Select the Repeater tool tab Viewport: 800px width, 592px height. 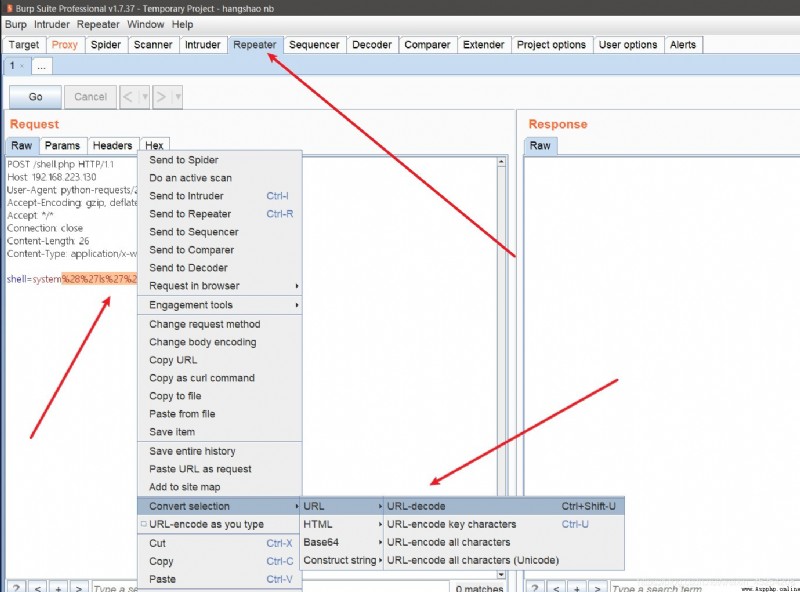click(x=255, y=45)
